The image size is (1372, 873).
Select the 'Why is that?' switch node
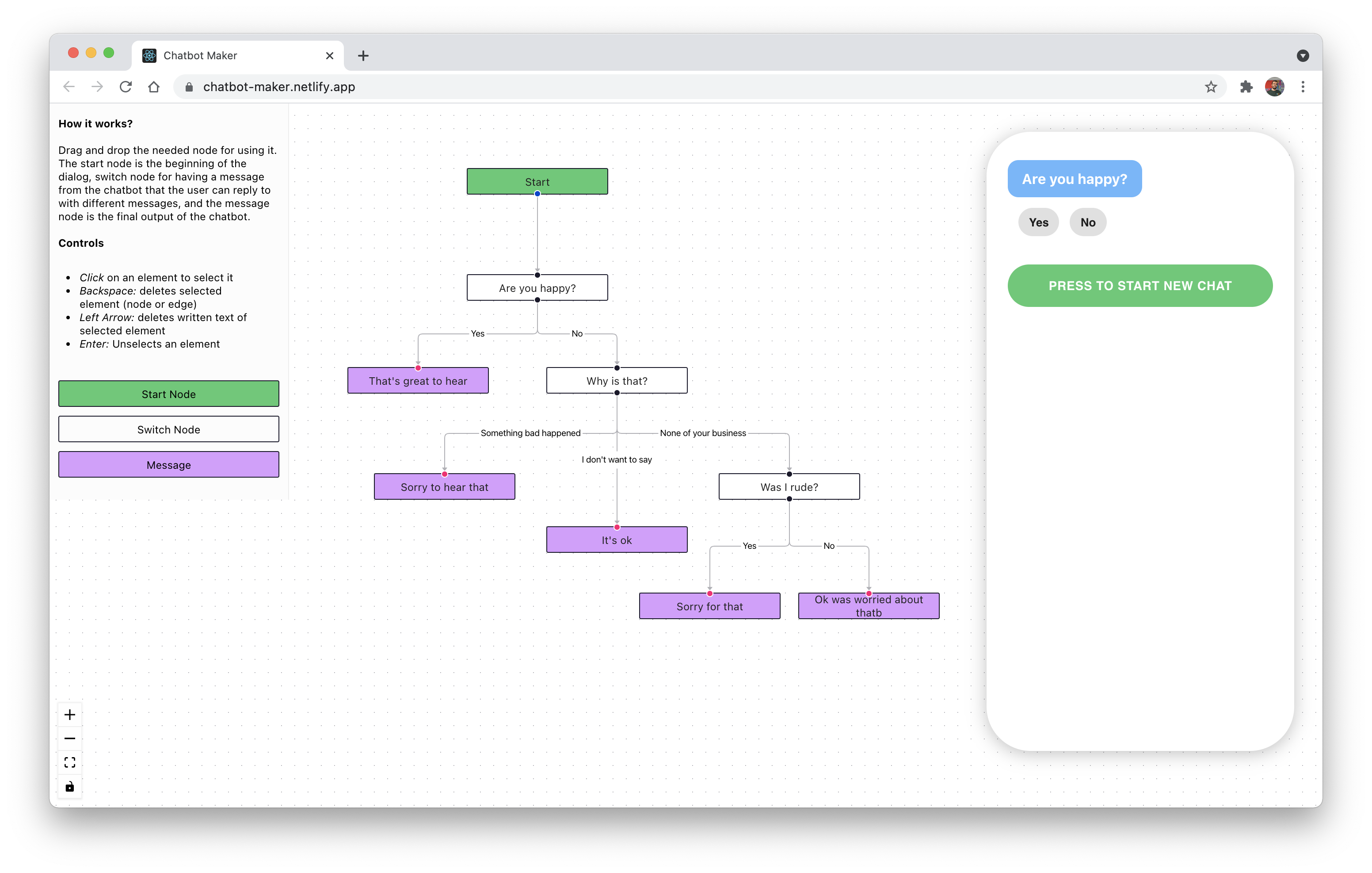point(617,380)
